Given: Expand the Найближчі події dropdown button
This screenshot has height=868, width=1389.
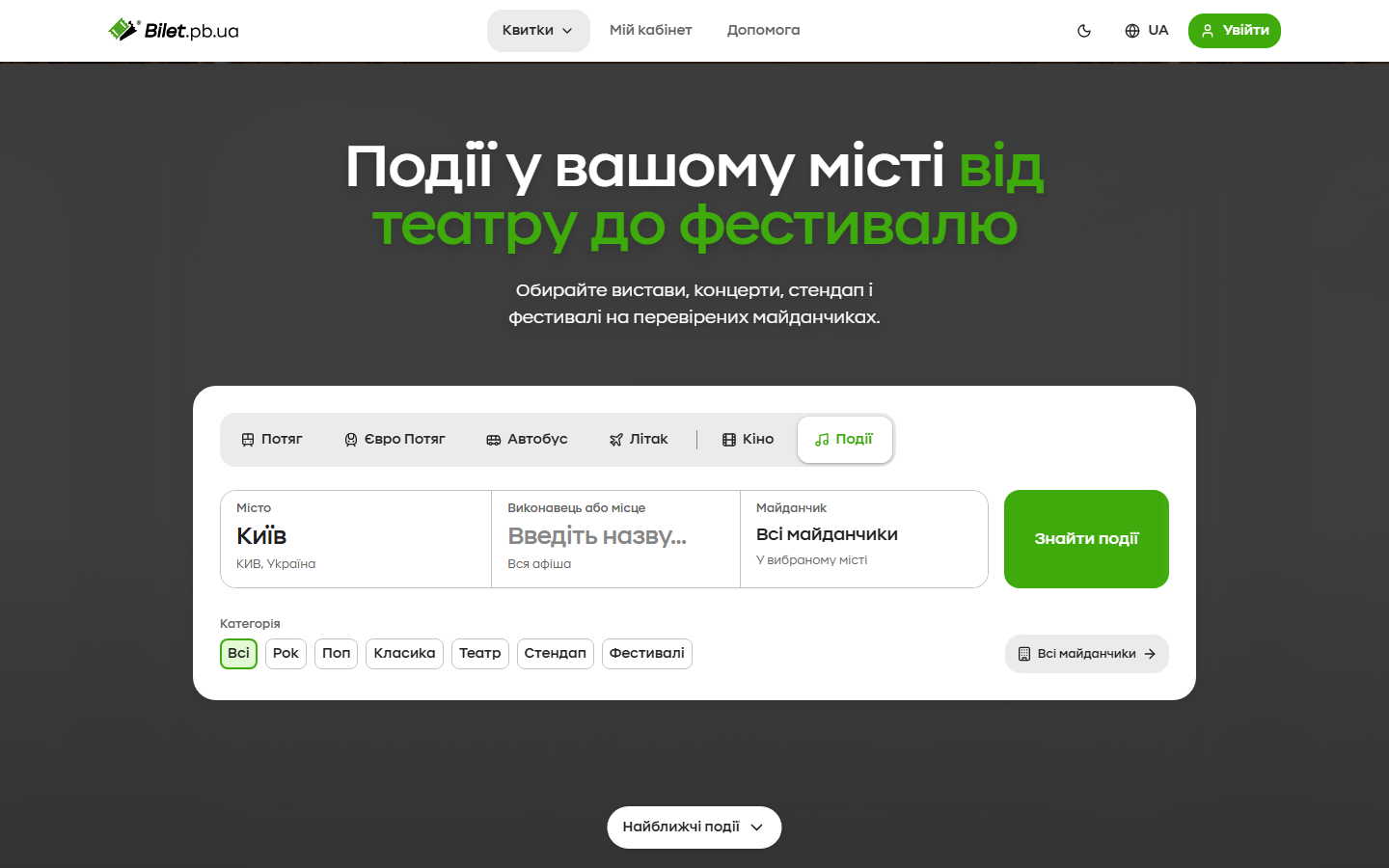Looking at the screenshot, I should (x=694, y=827).
